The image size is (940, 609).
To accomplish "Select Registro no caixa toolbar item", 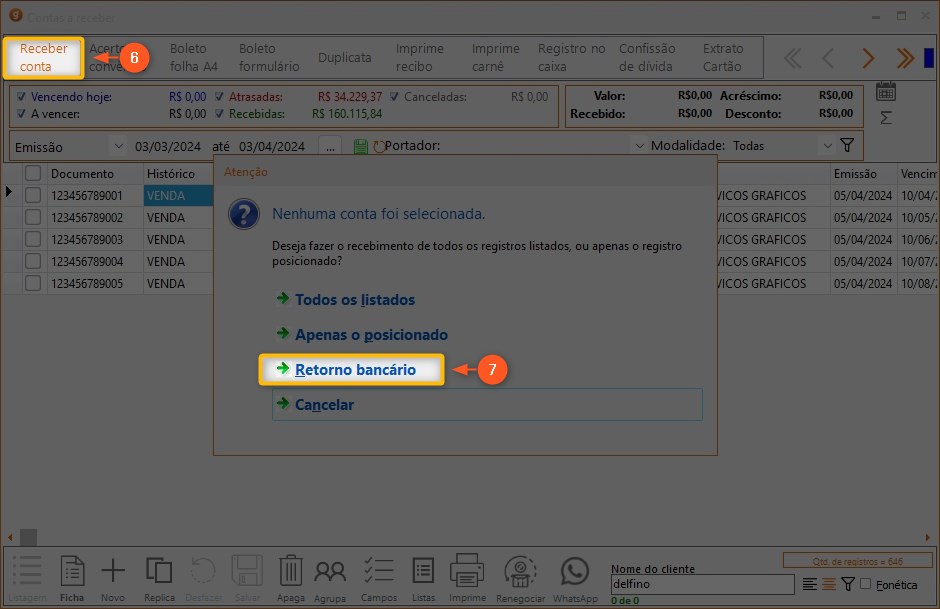I will pyautogui.click(x=571, y=58).
